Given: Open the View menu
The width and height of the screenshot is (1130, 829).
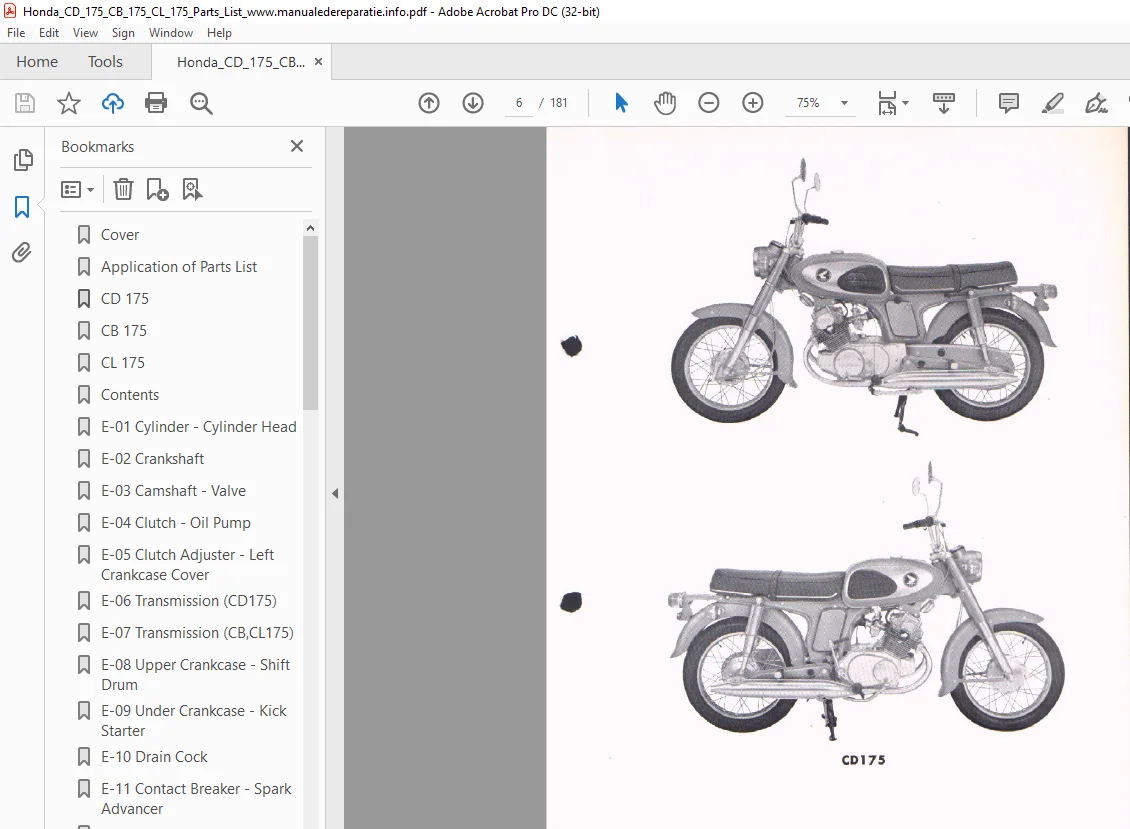Looking at the screenshot, I should pyautogui.click(x=85, y=33).
